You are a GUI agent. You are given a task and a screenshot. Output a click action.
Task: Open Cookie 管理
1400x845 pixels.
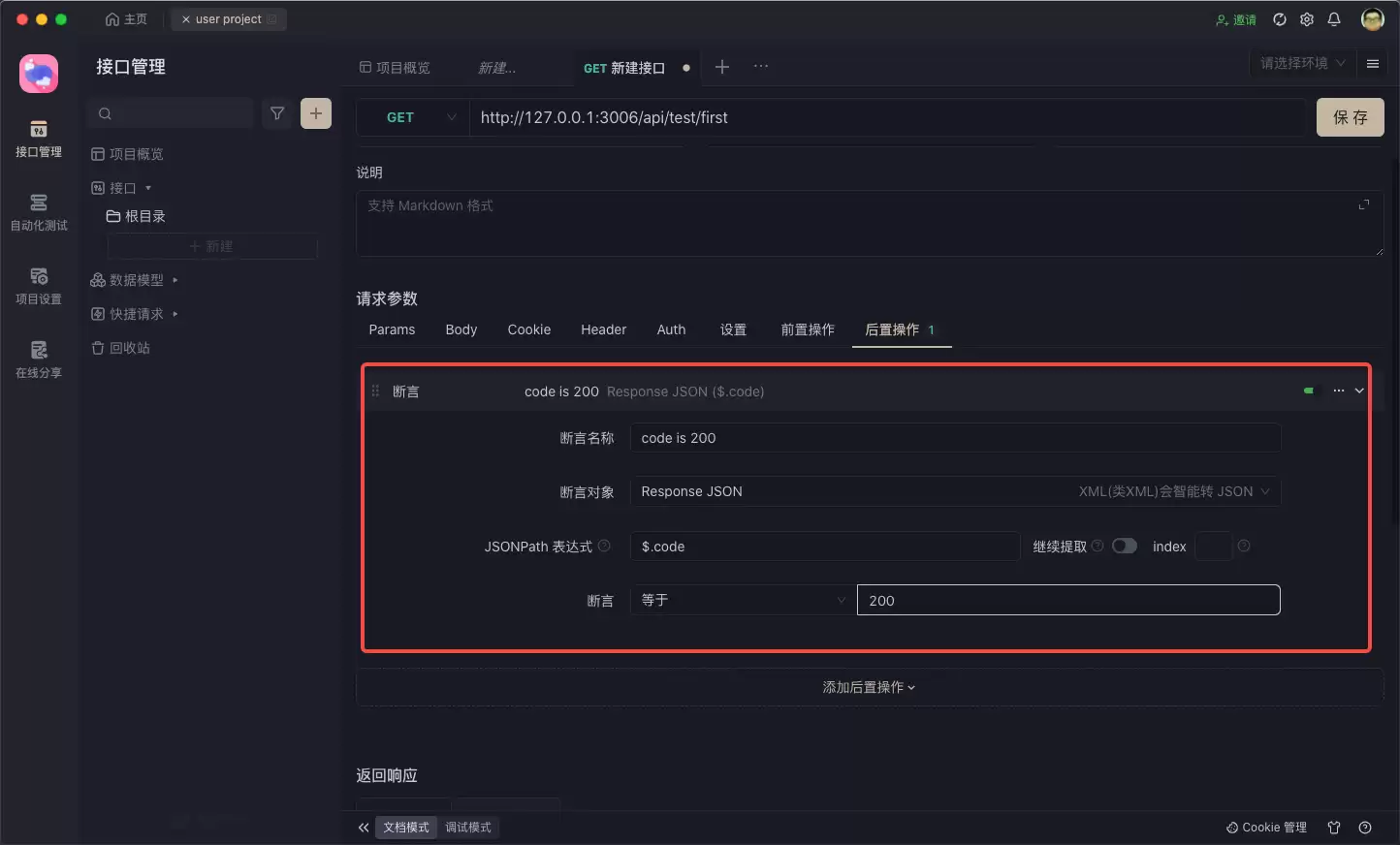pyautogui.click(x=1266, y=828)
